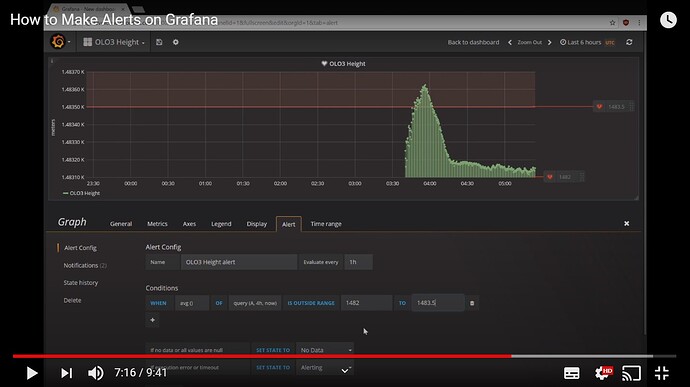Image resolution: width=690 pixels, height=387 pixels.
Task: Edit the query (A, 4h, now) parameters
Action: pos(255,303)
